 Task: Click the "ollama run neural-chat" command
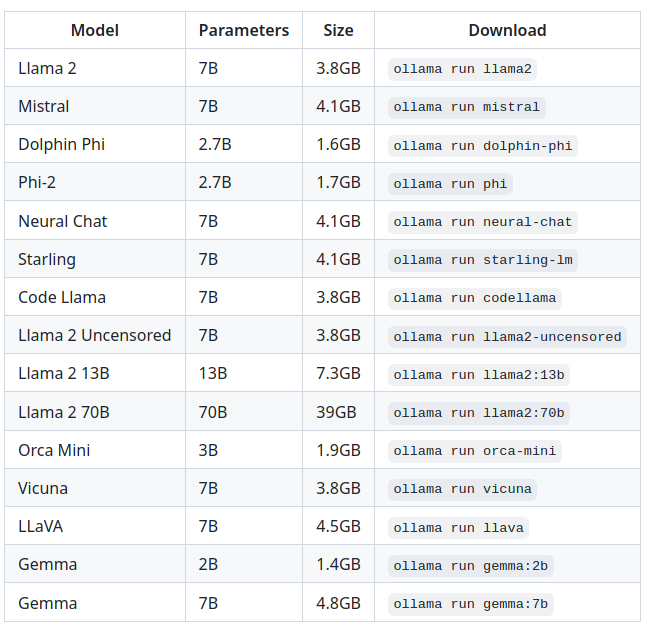coord(483,222)
